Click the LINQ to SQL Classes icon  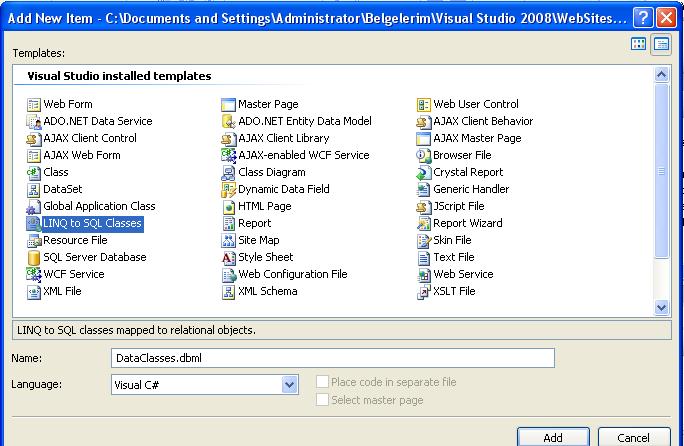click(34, 224)
